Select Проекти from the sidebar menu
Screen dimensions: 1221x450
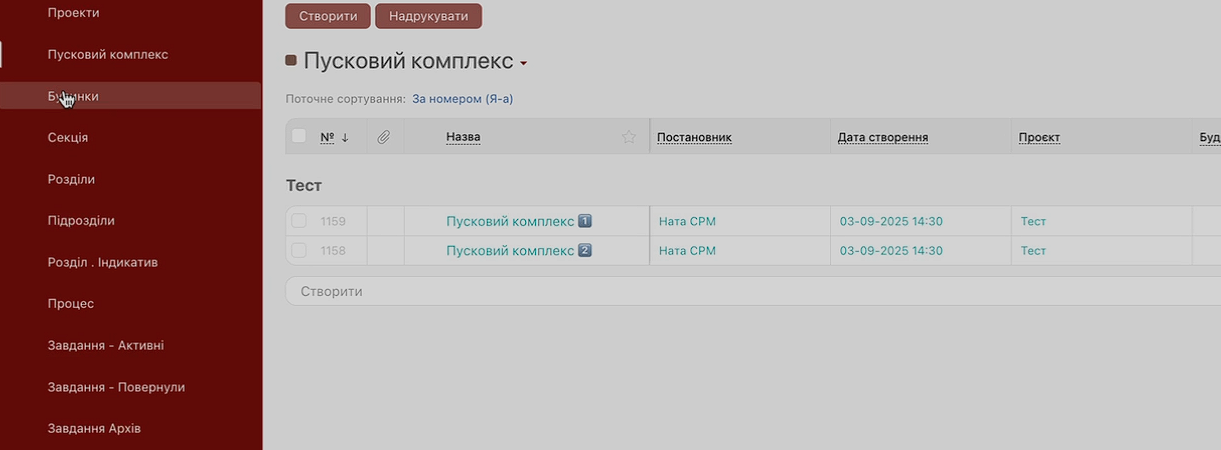tap(73, 12)
